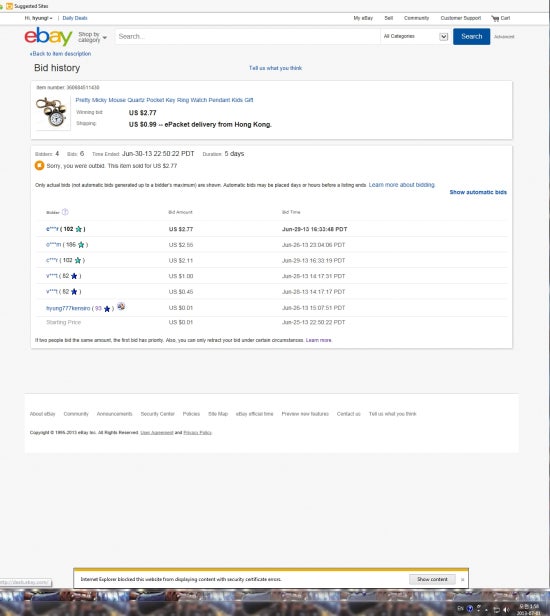The image size is (550, 616).
Task: Click the Bidder help question mark icon
Action: [x=65, y=212]
